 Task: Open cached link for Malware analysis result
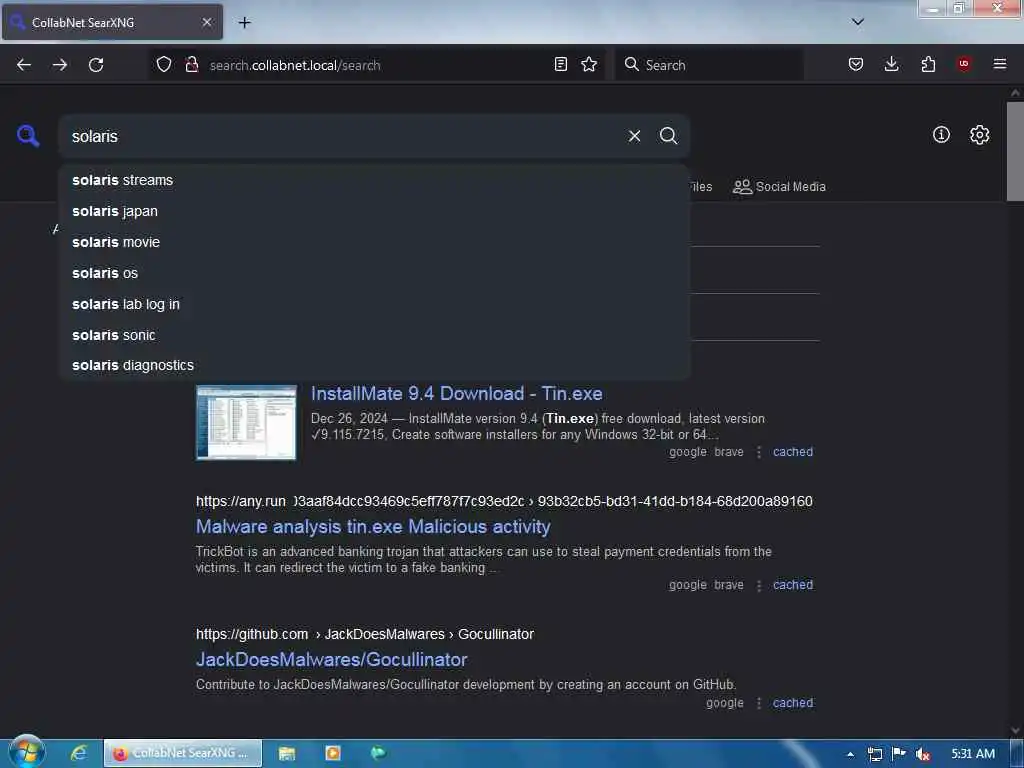point(793,585)
